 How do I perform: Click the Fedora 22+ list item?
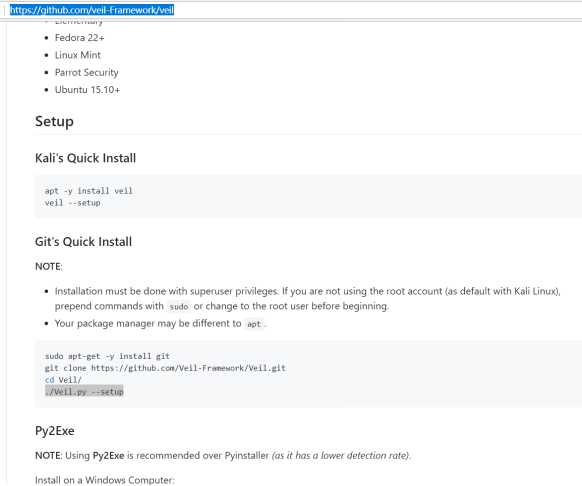(x=79, y=38)
